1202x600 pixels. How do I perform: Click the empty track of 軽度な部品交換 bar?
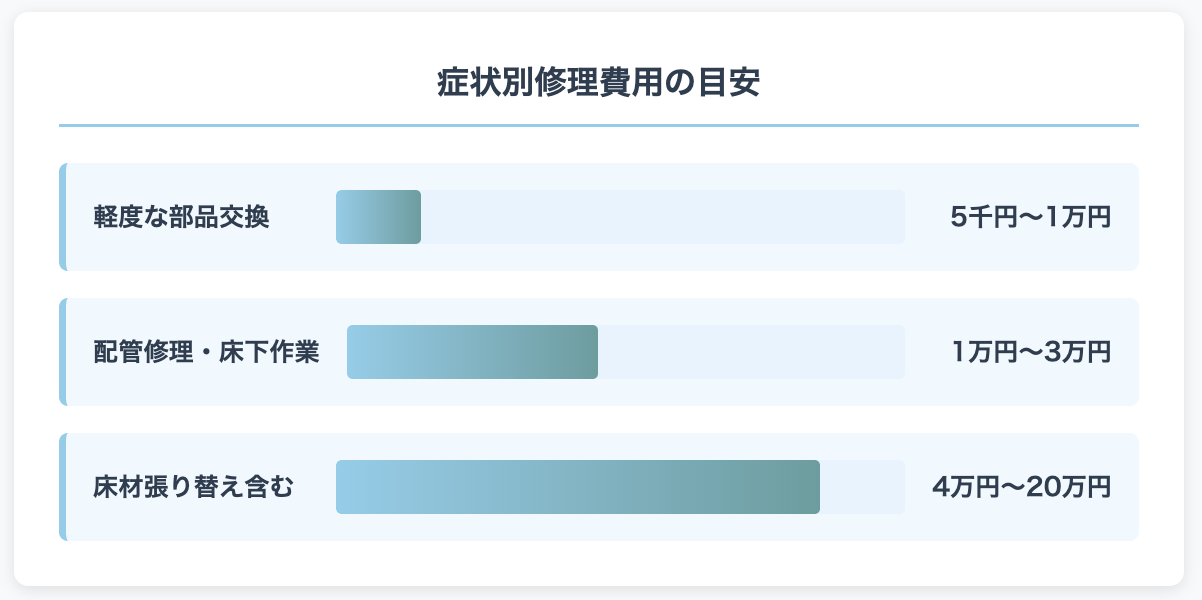pyautogui.click(x=663, y=217)
